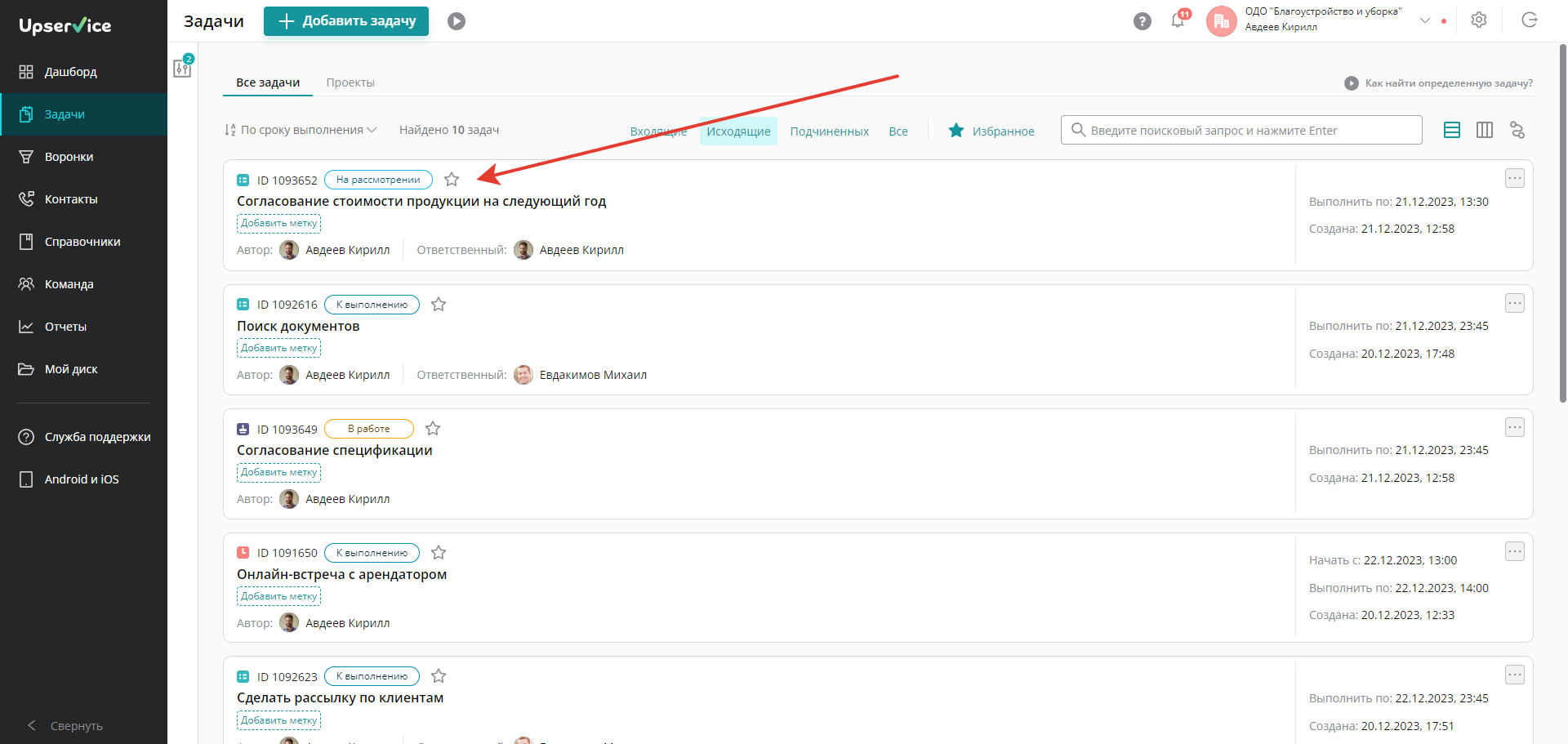Click the Добавить задачу button
Viewport: 1568px width, 744px height.
pyautogui.click(x=346, y=21)
